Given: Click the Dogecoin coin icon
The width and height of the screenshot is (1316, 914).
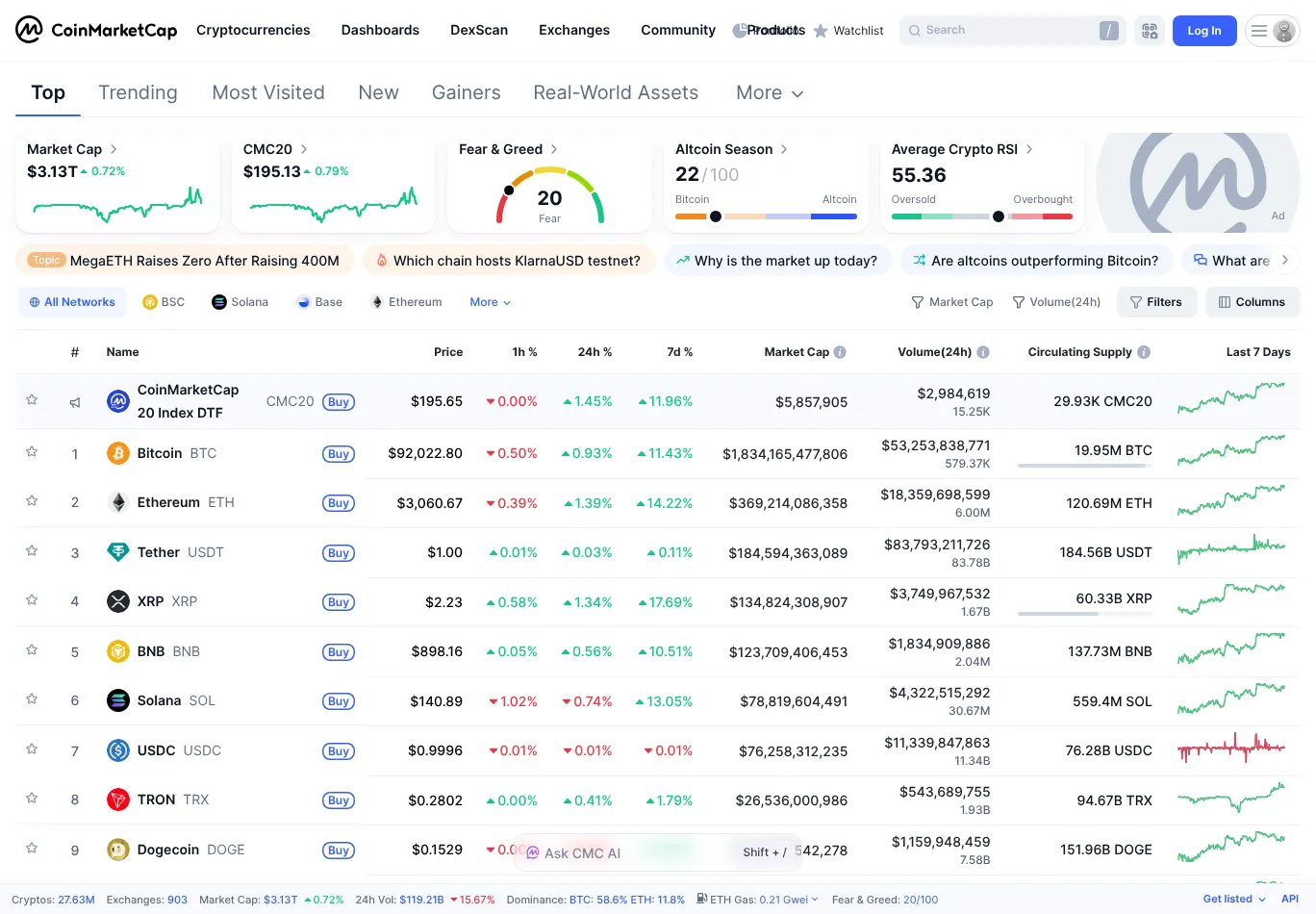Looking at the screenshot, I should pos(118,850).
